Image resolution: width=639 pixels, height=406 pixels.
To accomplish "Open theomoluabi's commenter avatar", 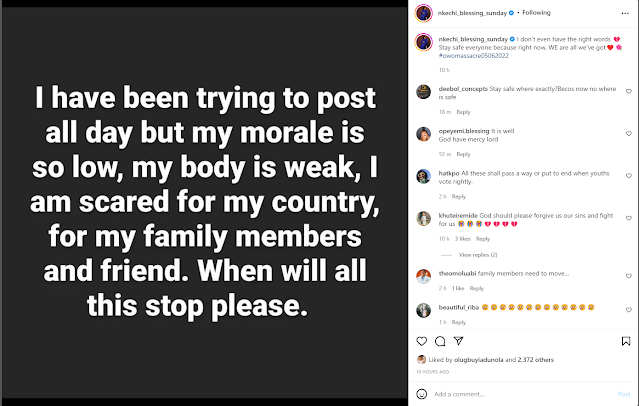I will [x=425, y=275].
